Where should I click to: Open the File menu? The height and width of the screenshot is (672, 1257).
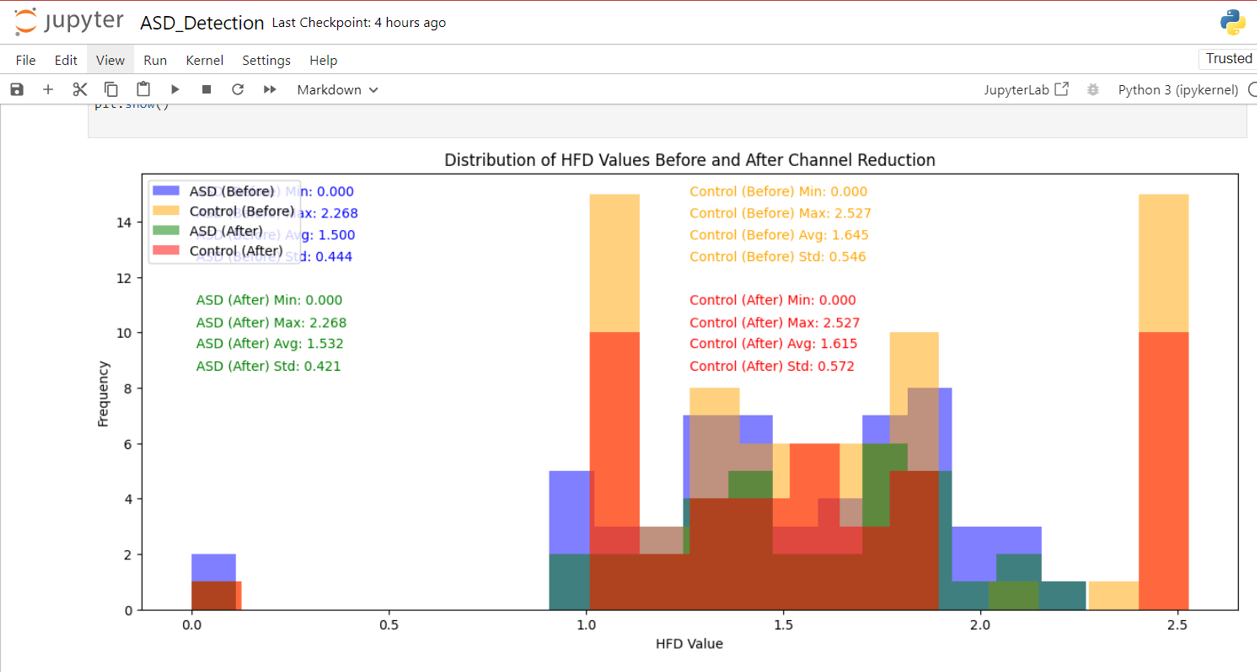click(x=26, y=60)
